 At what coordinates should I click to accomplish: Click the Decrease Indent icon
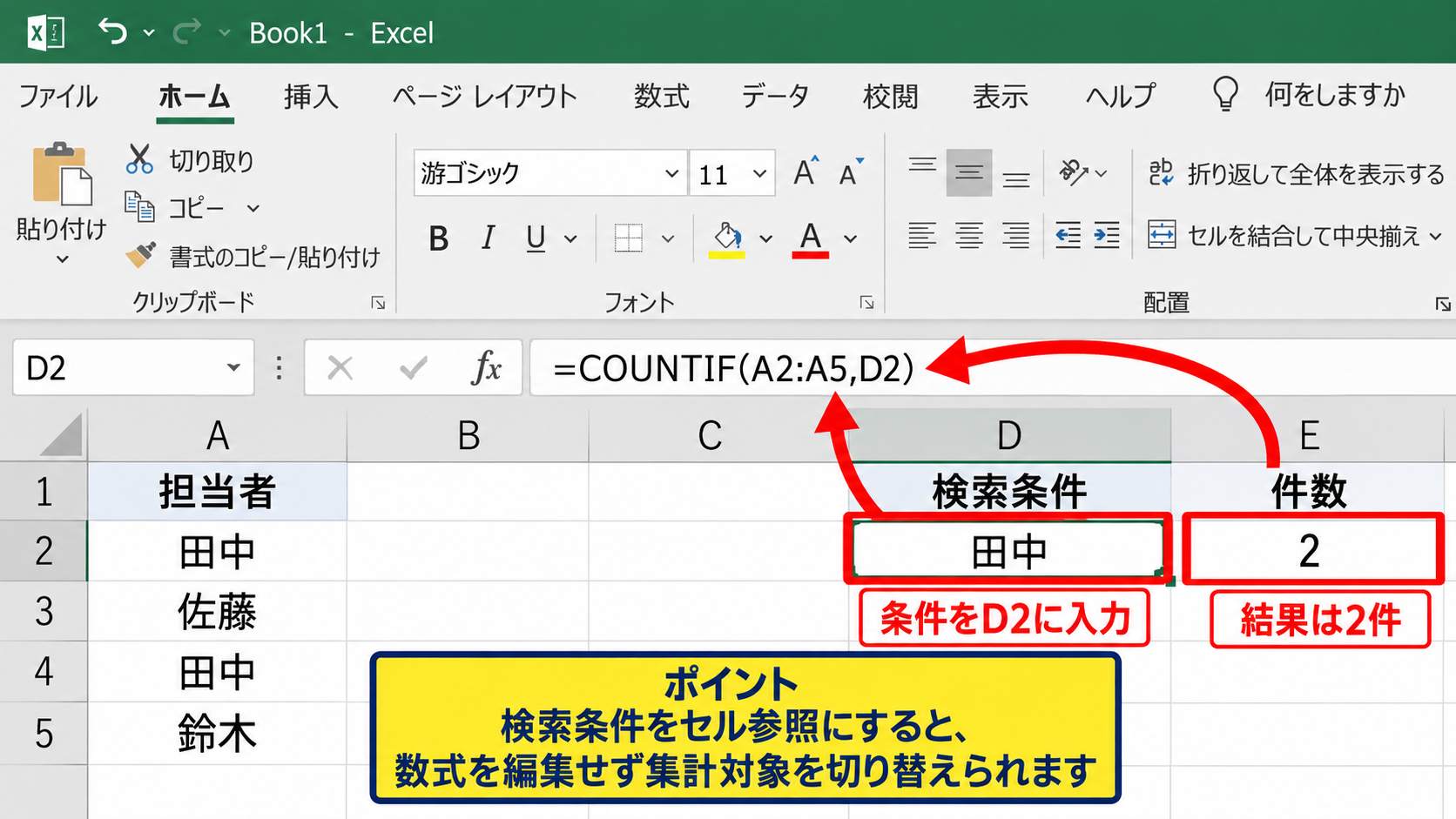point(1068,236)
